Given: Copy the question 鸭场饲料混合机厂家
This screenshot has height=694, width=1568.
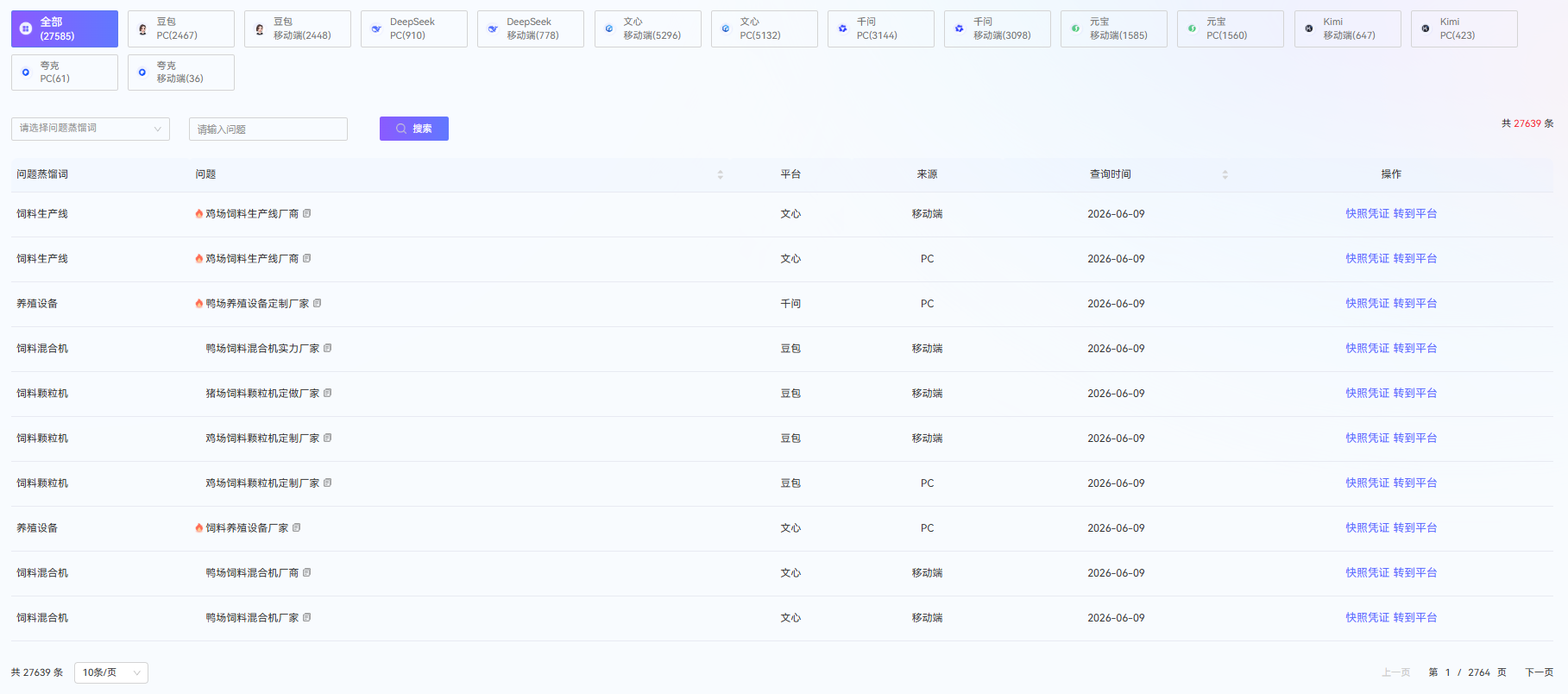Looking at the screenshot, I should [x=307, y=617].
